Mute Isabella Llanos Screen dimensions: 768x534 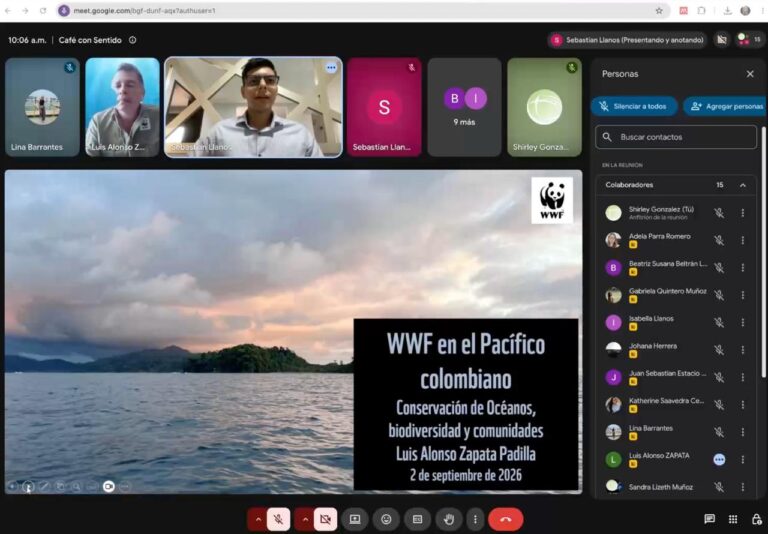(x=719, y=323)
